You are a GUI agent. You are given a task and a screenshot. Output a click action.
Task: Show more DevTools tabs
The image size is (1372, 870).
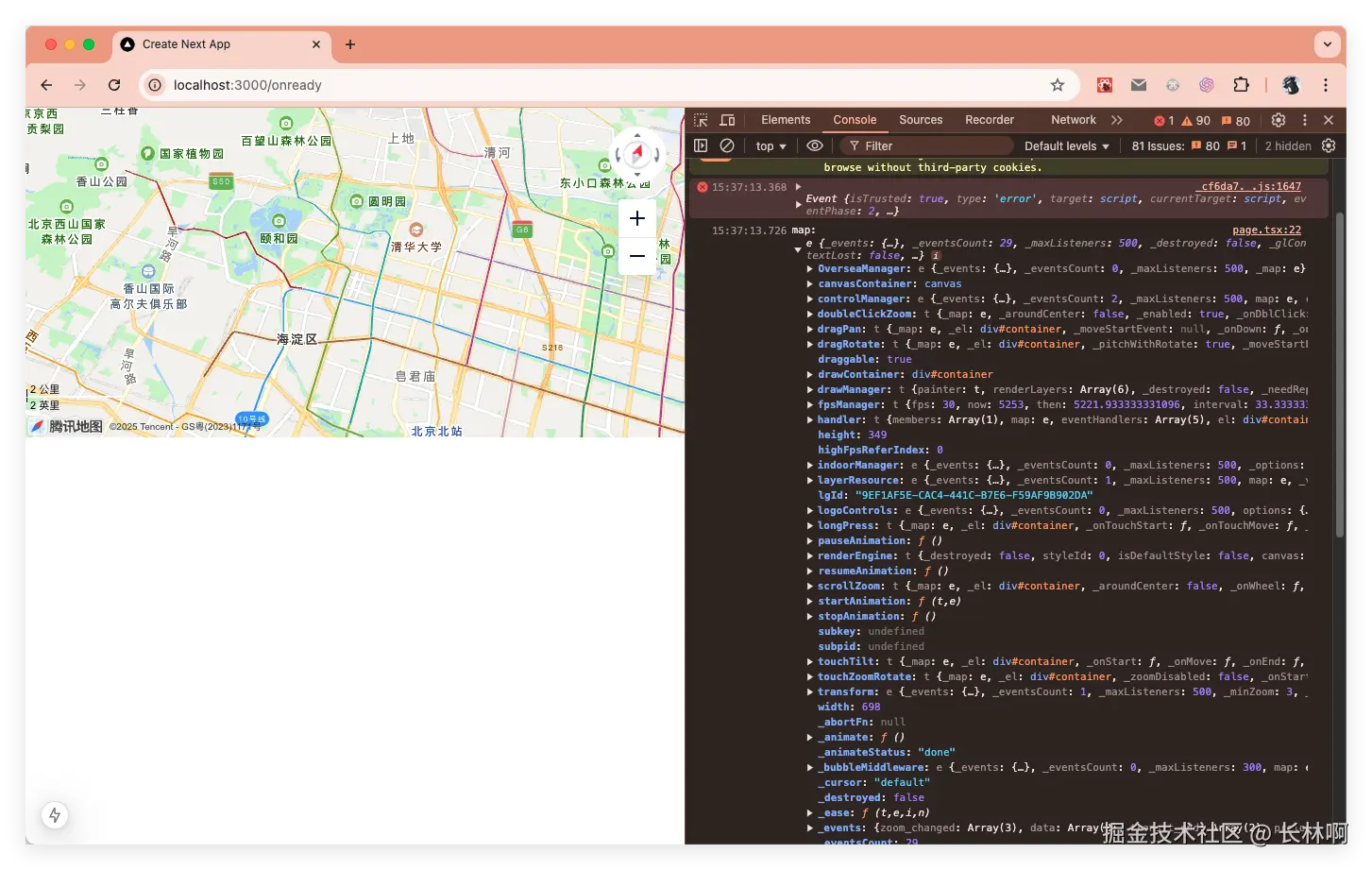pyautogui.click(x=1117, y=120)
